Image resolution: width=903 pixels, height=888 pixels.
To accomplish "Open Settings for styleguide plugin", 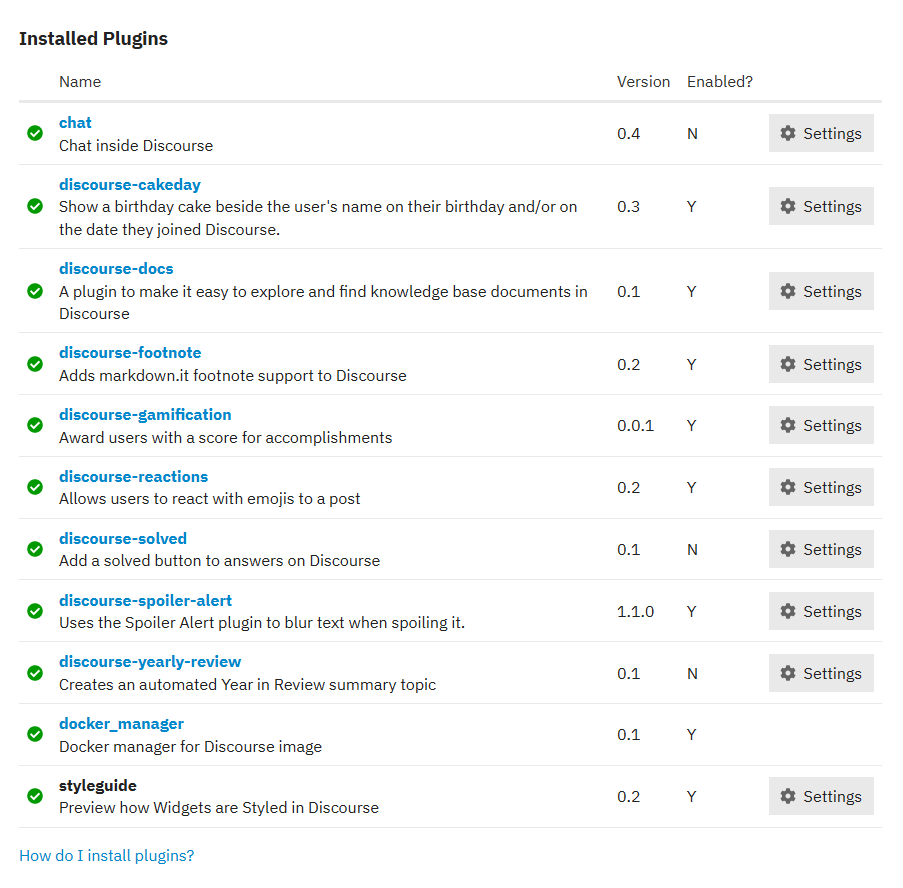I will click(821, 796).
